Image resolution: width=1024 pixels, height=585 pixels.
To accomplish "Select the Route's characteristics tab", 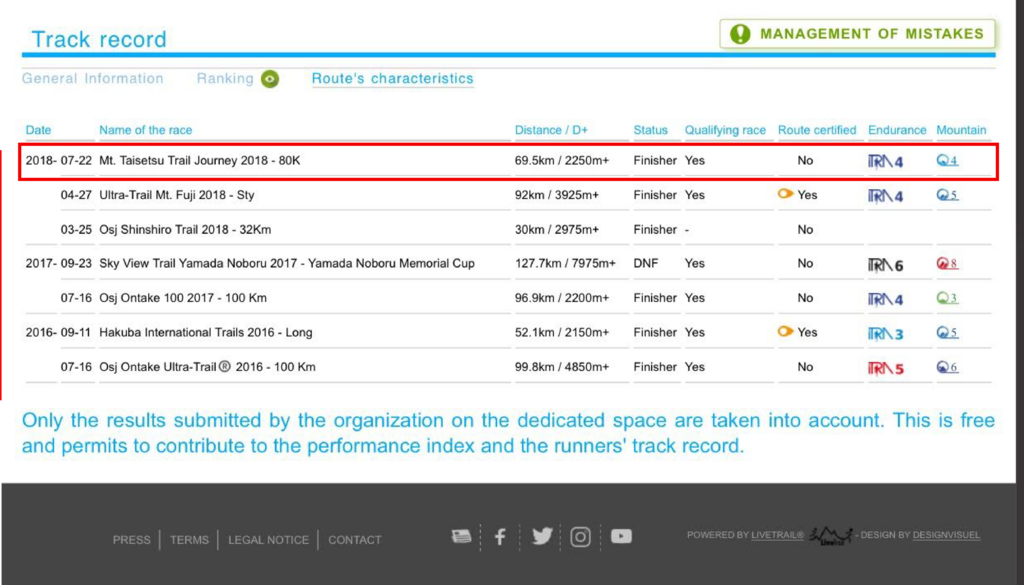I will pos(392,78).
